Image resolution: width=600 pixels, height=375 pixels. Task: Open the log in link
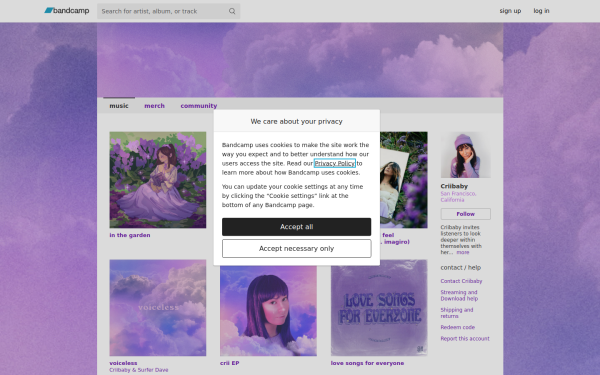(541, 11)
